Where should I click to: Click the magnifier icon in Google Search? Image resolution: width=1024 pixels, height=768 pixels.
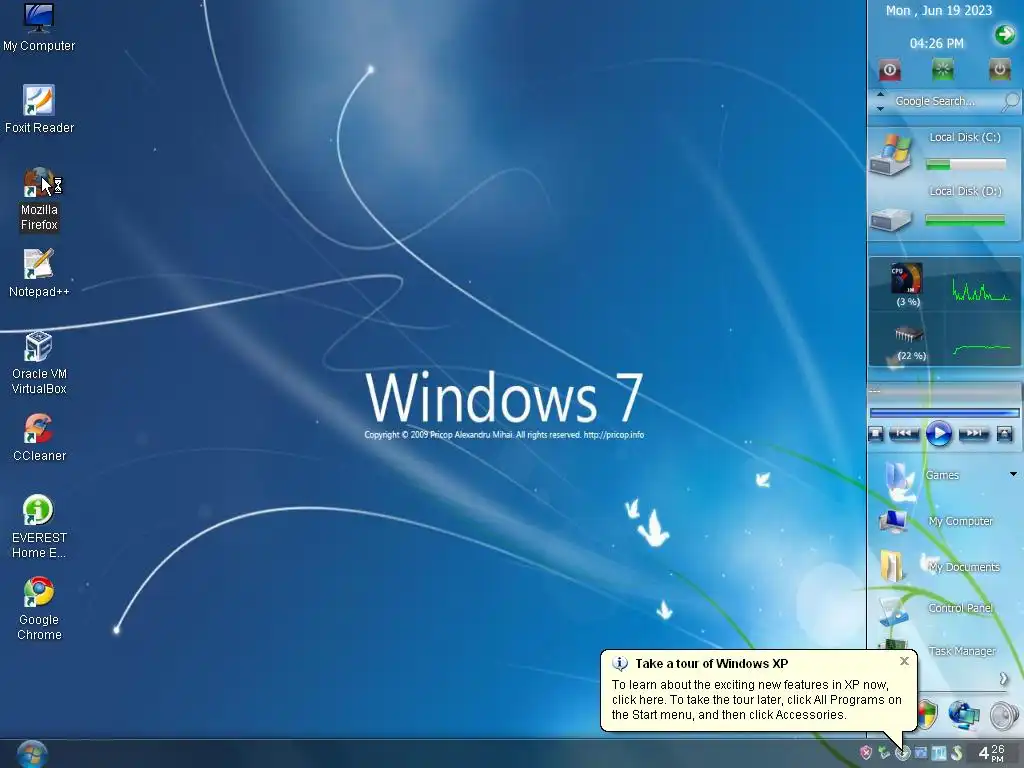pyautogui.click(x=1010, y=101)
